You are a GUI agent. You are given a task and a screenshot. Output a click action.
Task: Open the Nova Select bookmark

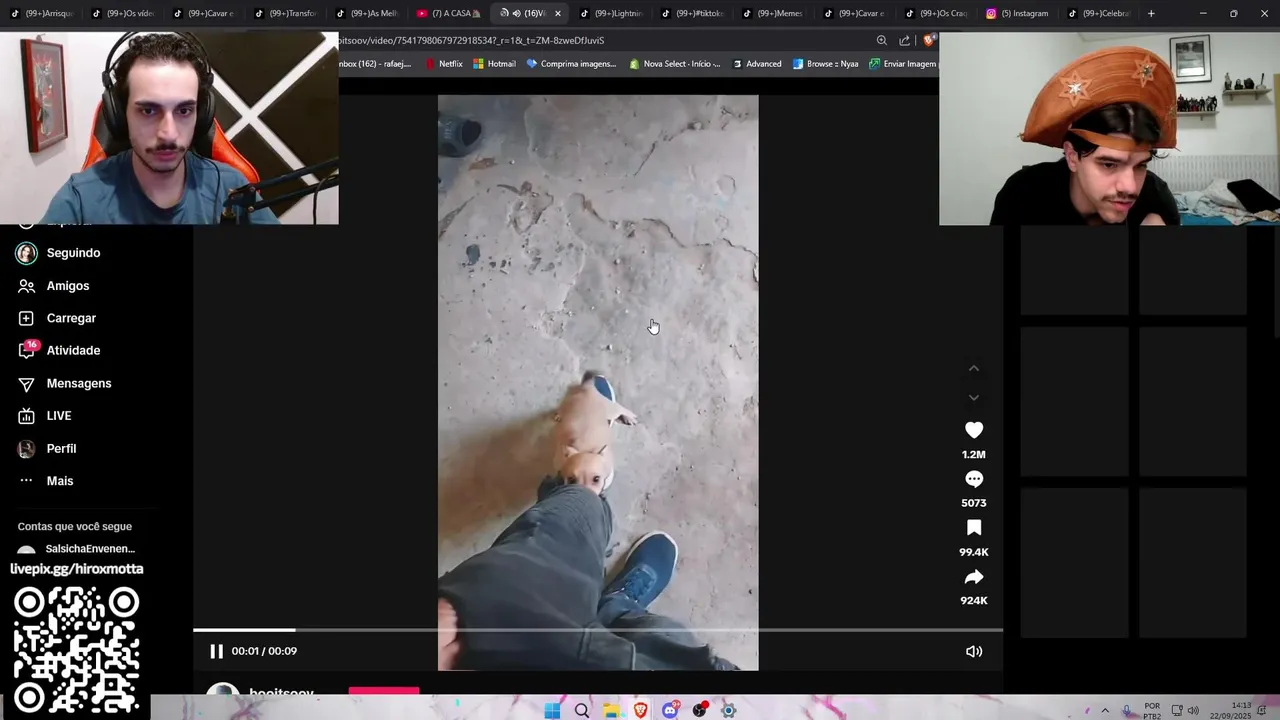point(675,64)
